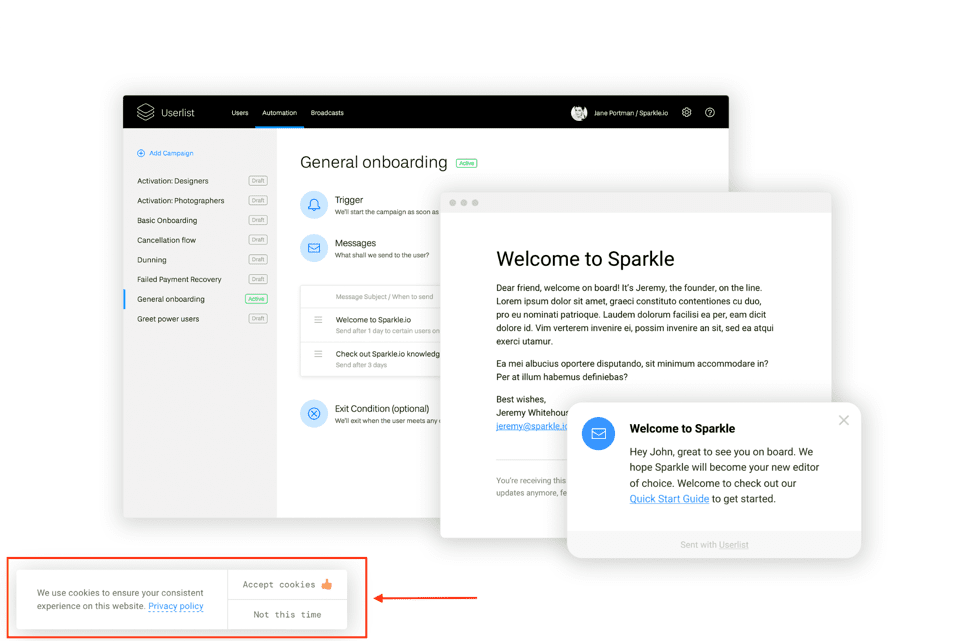
Task: Click Draft badge next to Activation: Designers
Action: (258, 181)
